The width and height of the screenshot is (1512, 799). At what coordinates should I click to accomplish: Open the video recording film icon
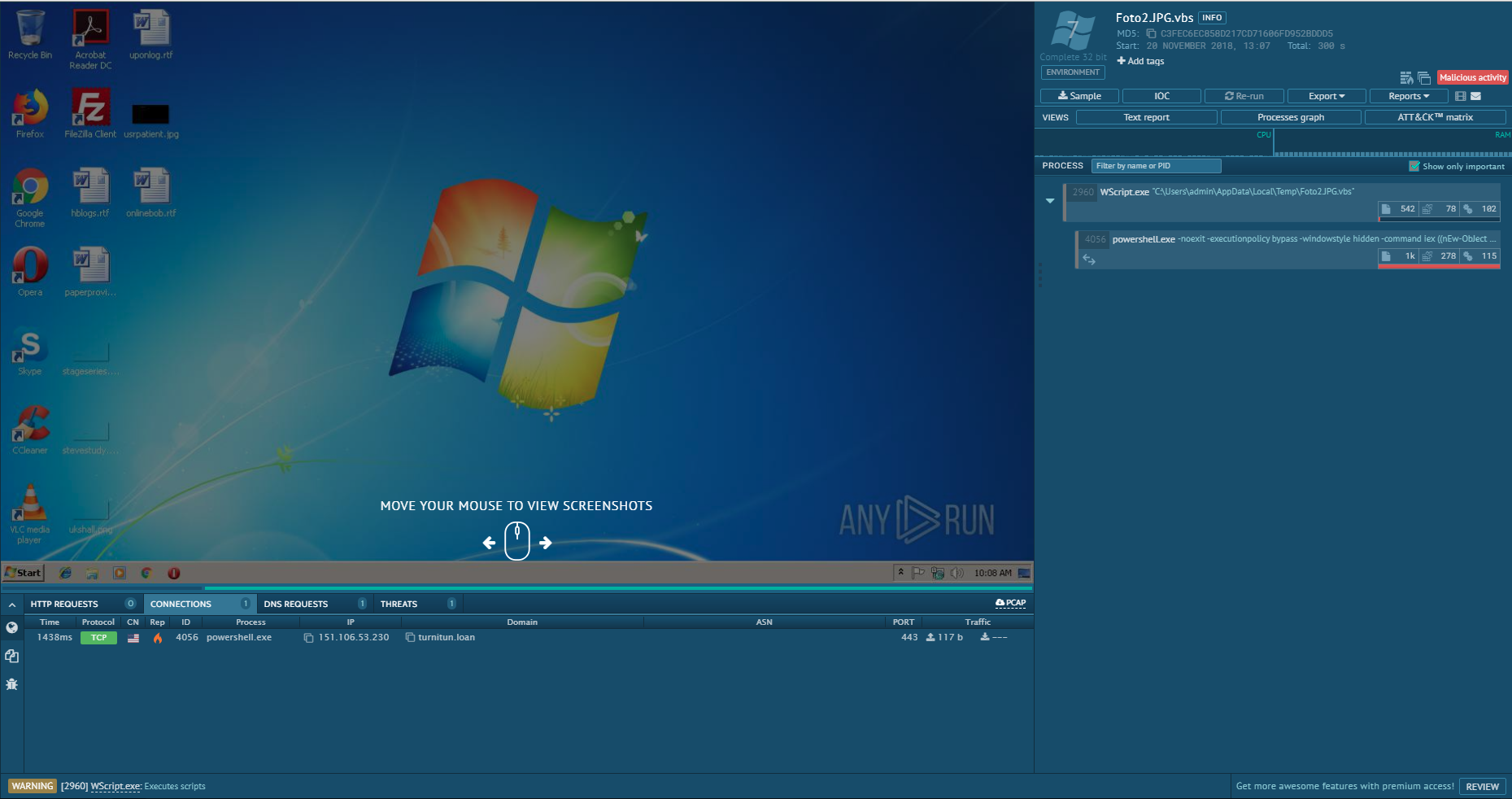[1461, 96]
